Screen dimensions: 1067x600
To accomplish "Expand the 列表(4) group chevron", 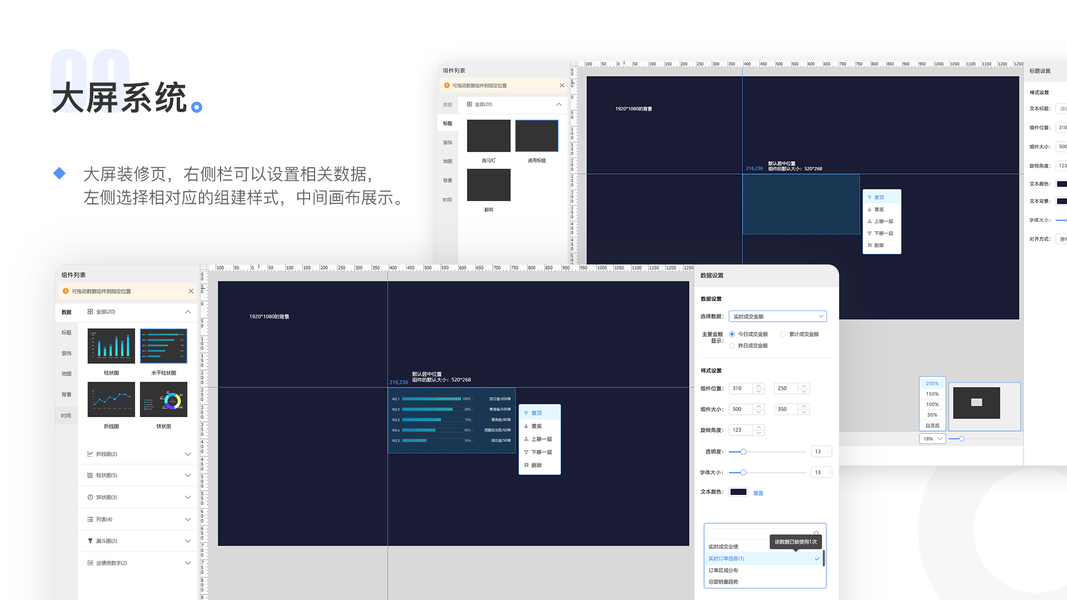I will click(187, 519).
